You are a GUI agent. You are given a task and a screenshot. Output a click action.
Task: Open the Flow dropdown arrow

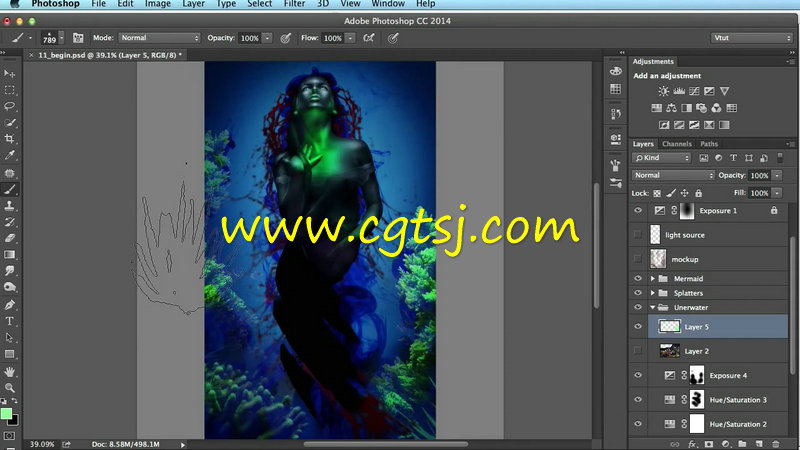pyautogui.click(x=350, y=38)
